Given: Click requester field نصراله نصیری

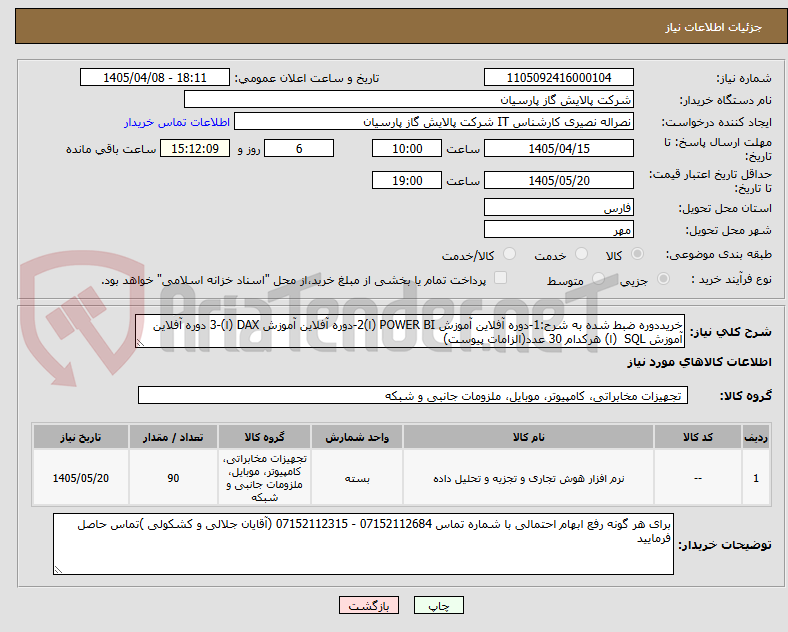Looking at the screenshot, I should click(x=434, y=122).
